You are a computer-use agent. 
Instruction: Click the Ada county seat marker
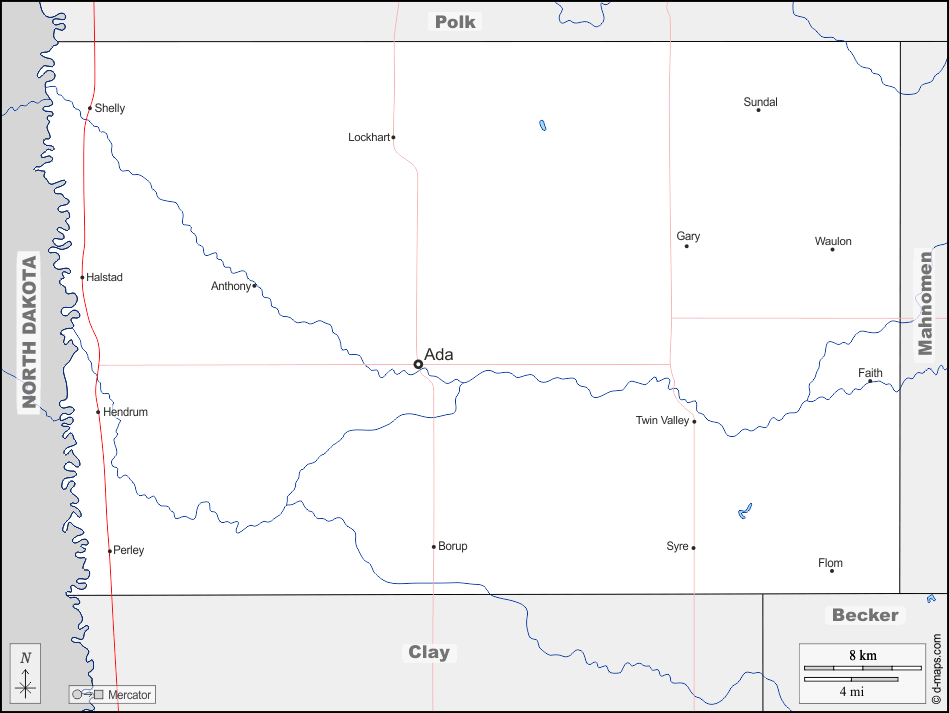click(418, 364)
